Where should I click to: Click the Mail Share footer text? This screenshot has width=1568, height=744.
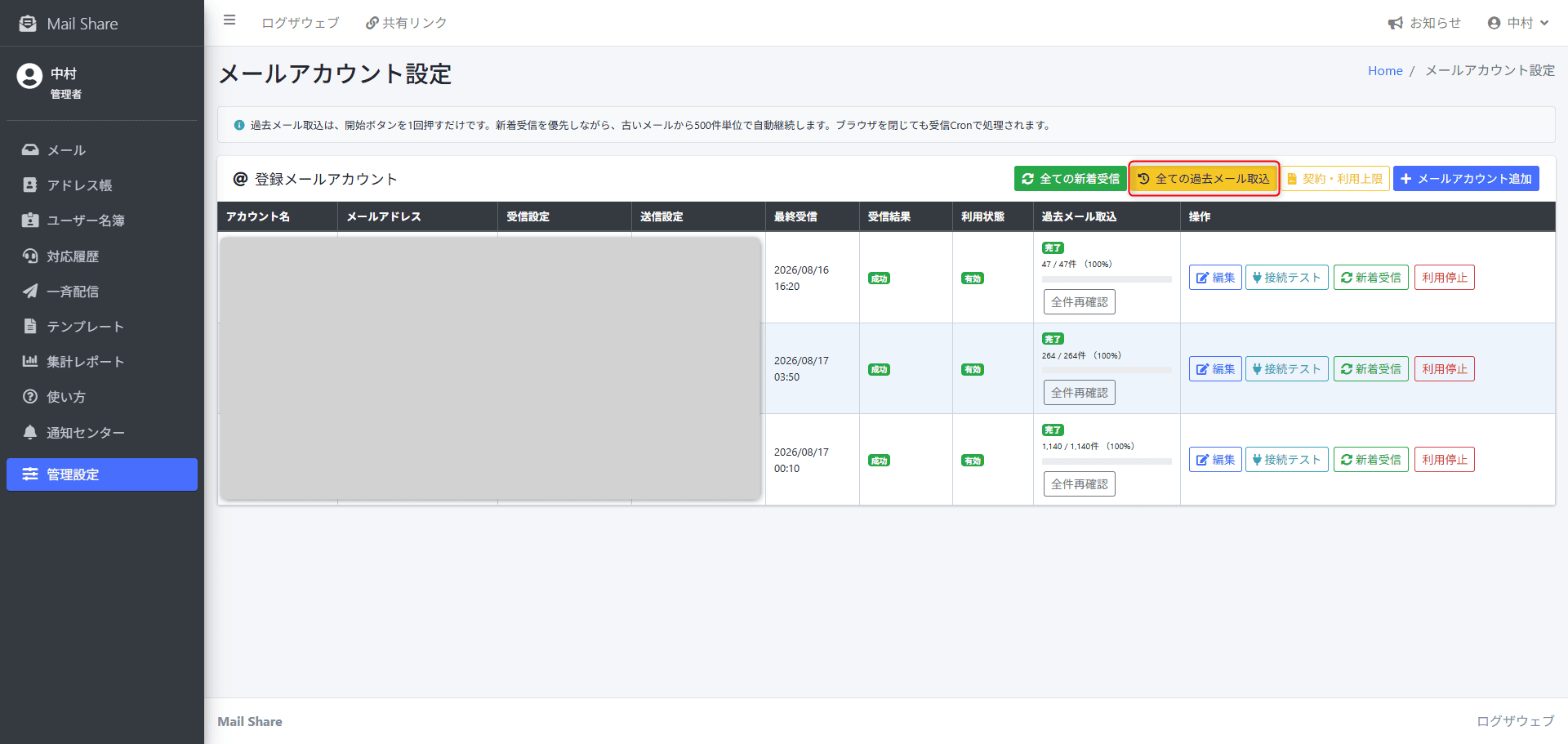tap(250, 722)
